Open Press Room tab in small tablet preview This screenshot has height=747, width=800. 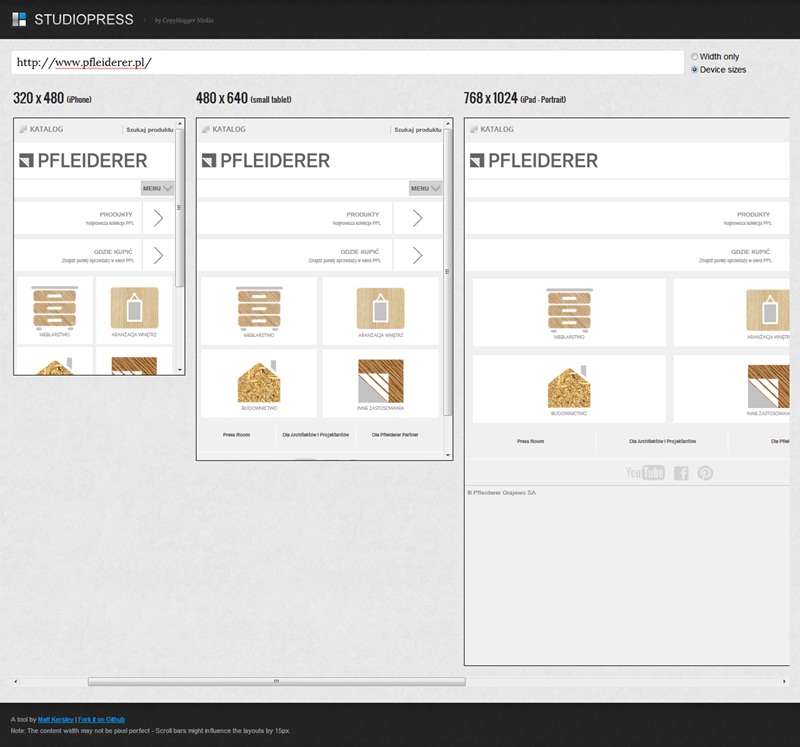point(236,435)
